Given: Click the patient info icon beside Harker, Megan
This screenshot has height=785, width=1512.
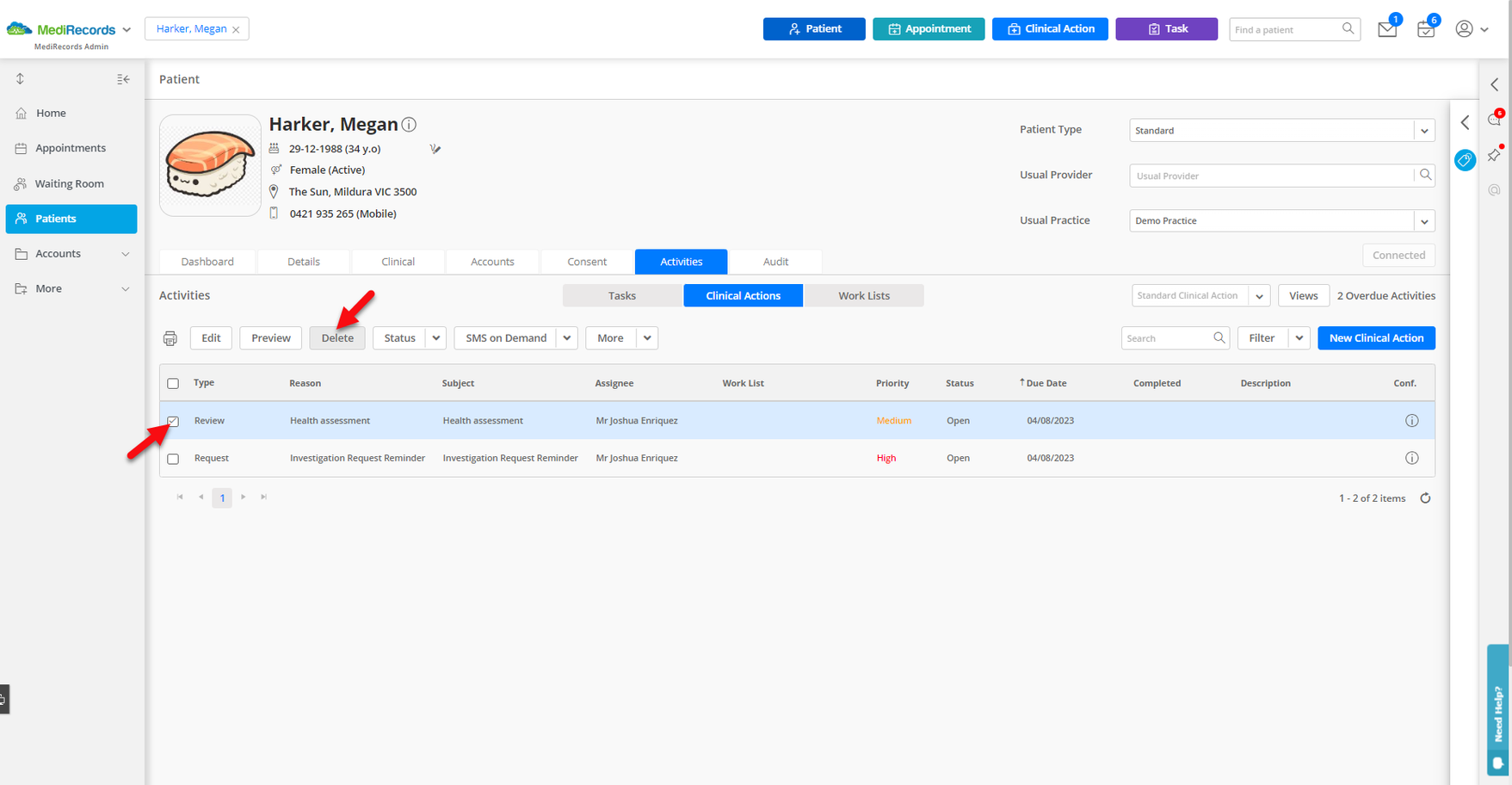Looking at the screenshot, I should coord(410,124).
